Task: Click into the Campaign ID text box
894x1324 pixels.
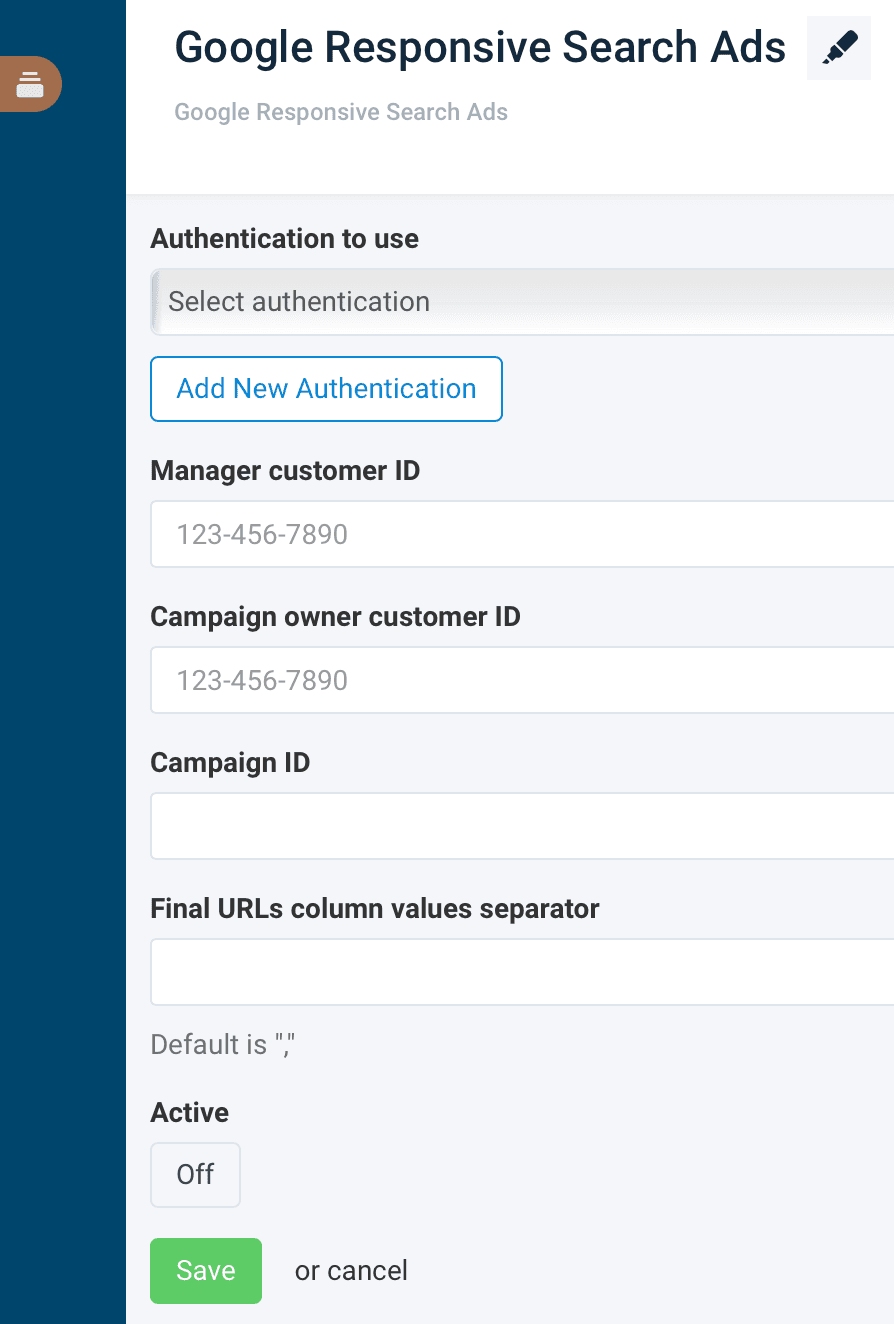Action: [520, 826]
